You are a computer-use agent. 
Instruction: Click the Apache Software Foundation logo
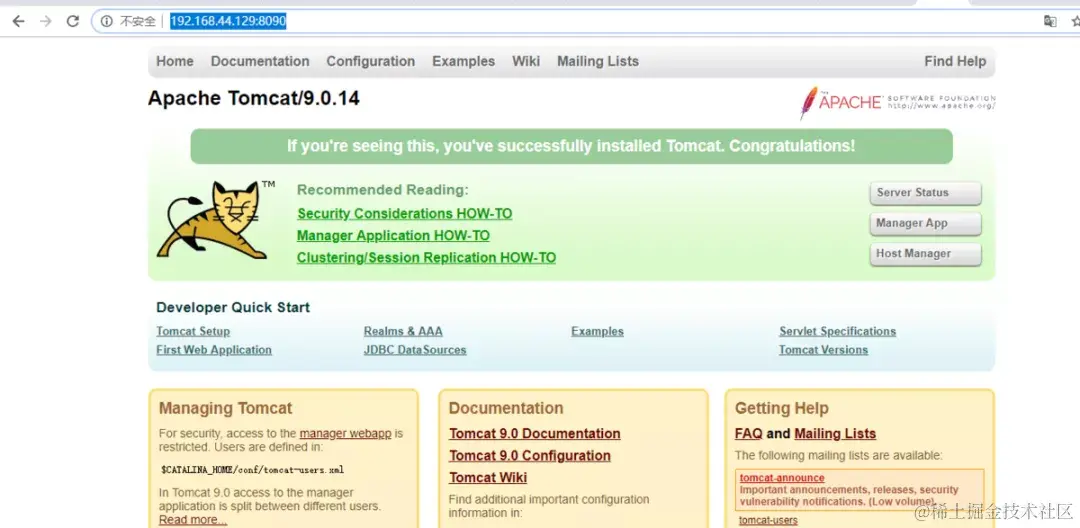(x=897, y=103)
